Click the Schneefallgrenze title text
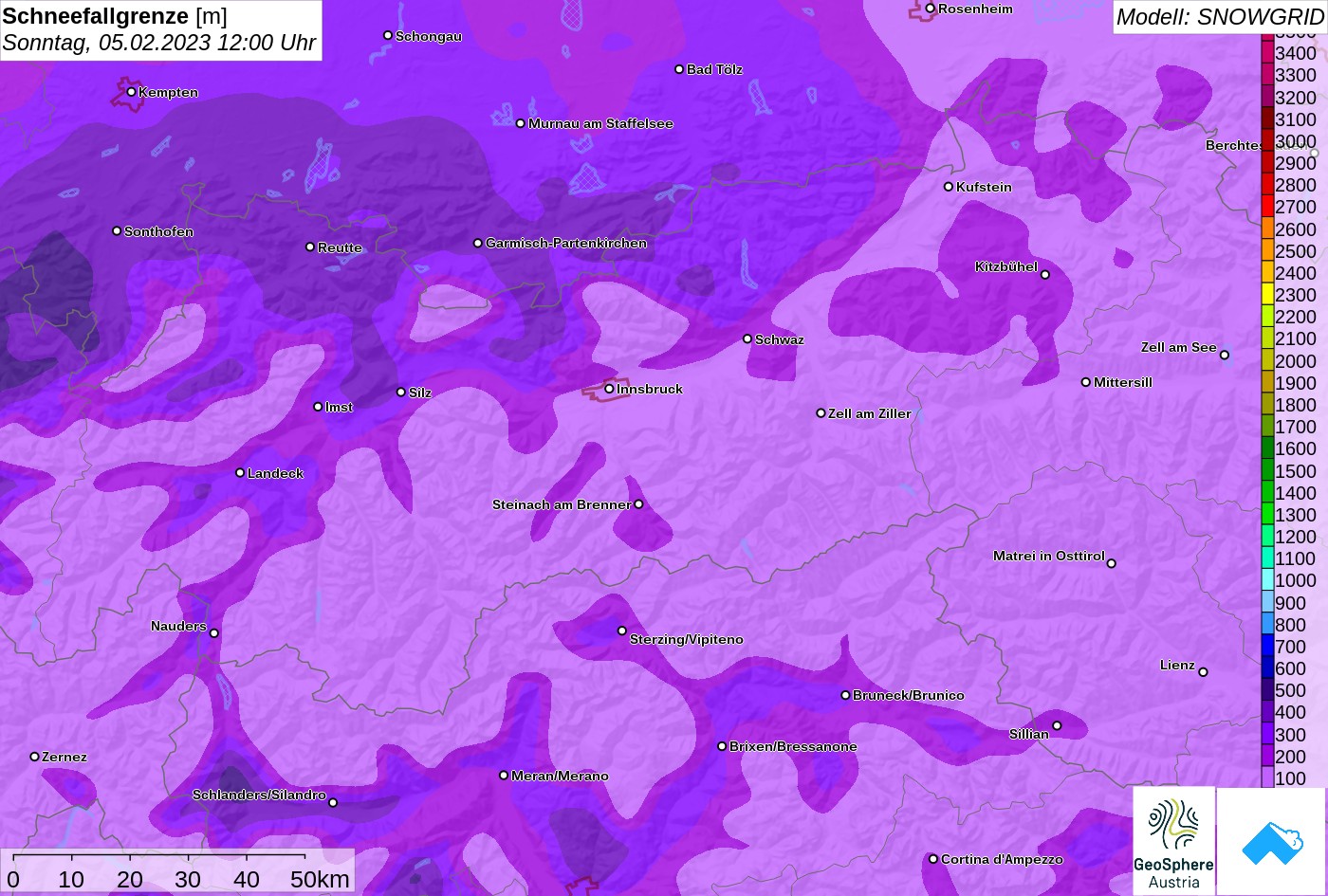This screenshot has width=1328, height=896. [96, 16]
